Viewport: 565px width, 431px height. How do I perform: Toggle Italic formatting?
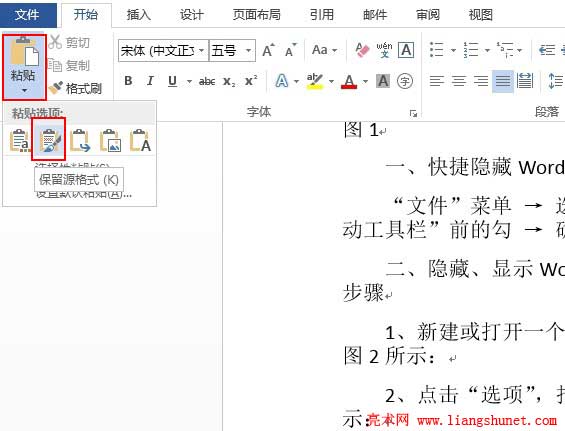[x=150, y=81]
